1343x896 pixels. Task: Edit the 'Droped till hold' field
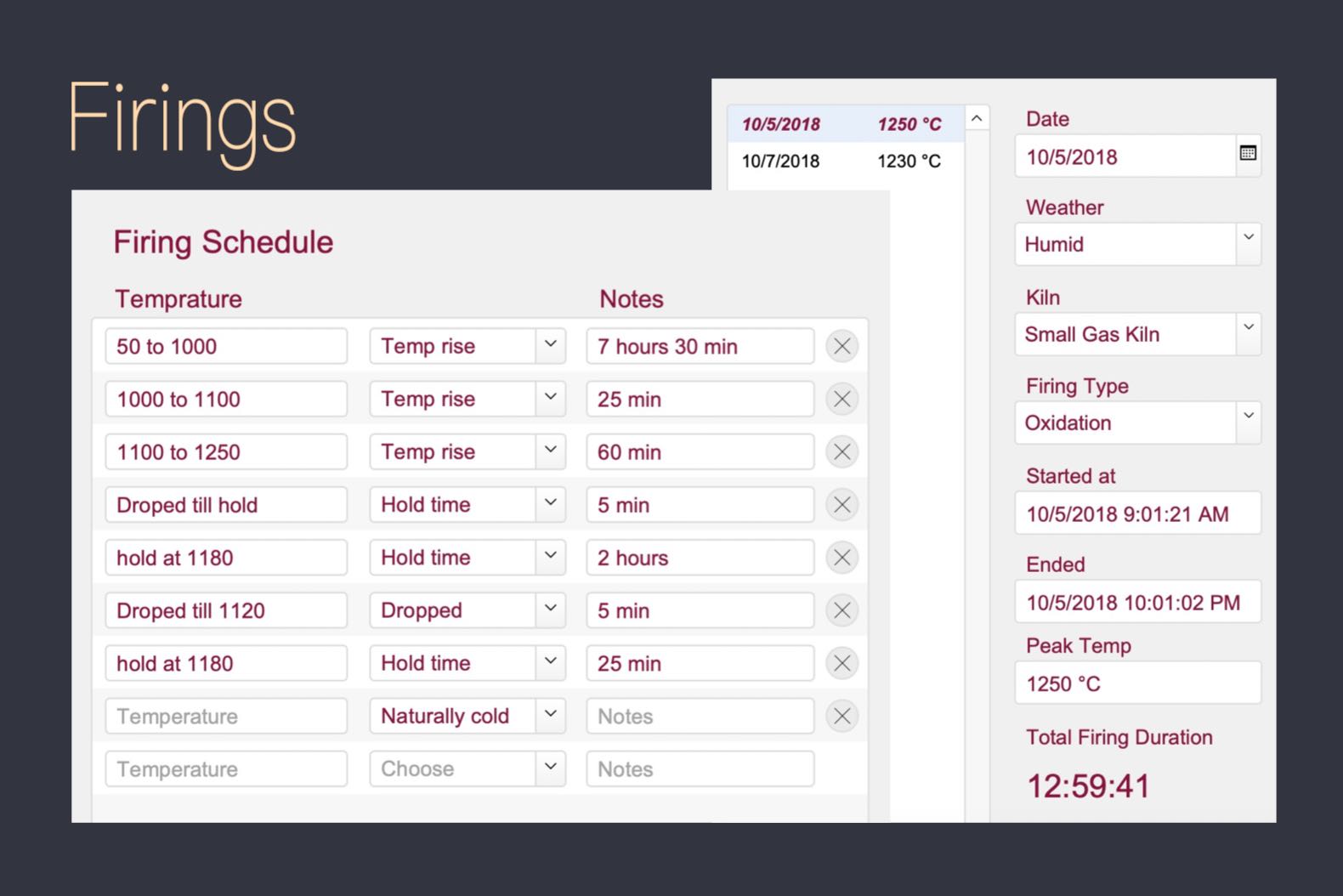click(226, 504)
